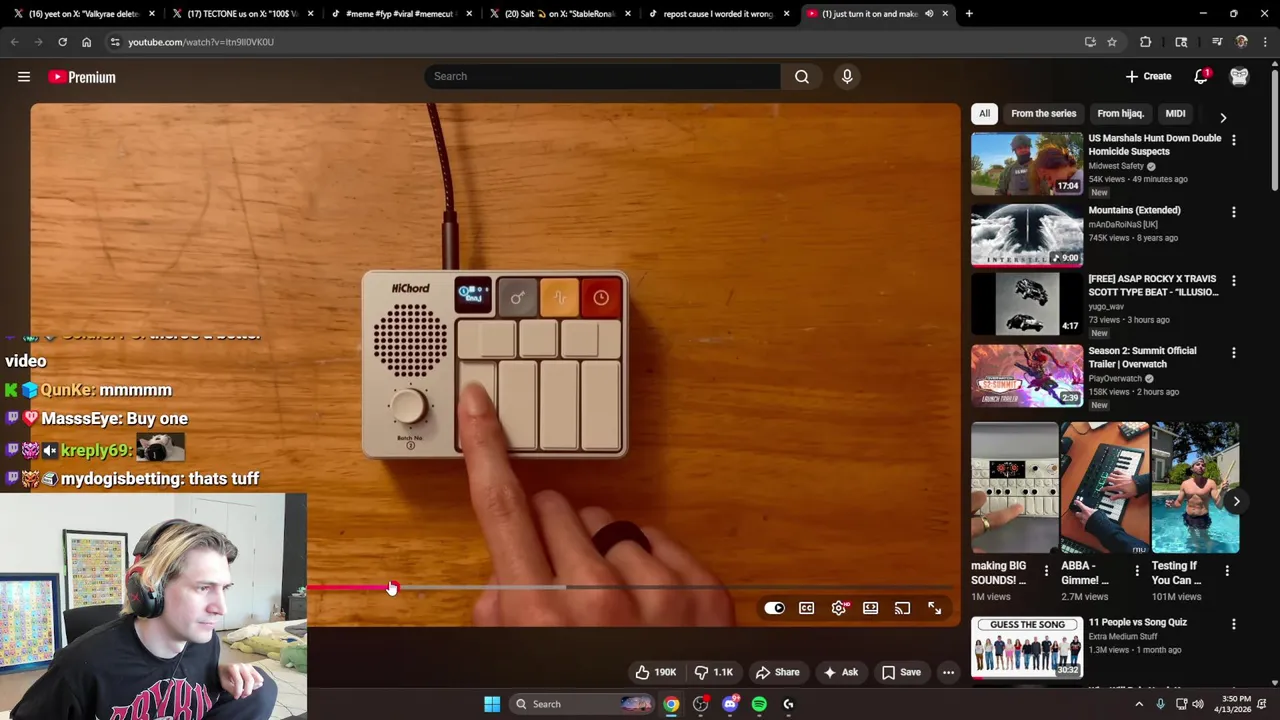Go to browser home page icon
1280x720 pixels.
[x=86, y=42]
